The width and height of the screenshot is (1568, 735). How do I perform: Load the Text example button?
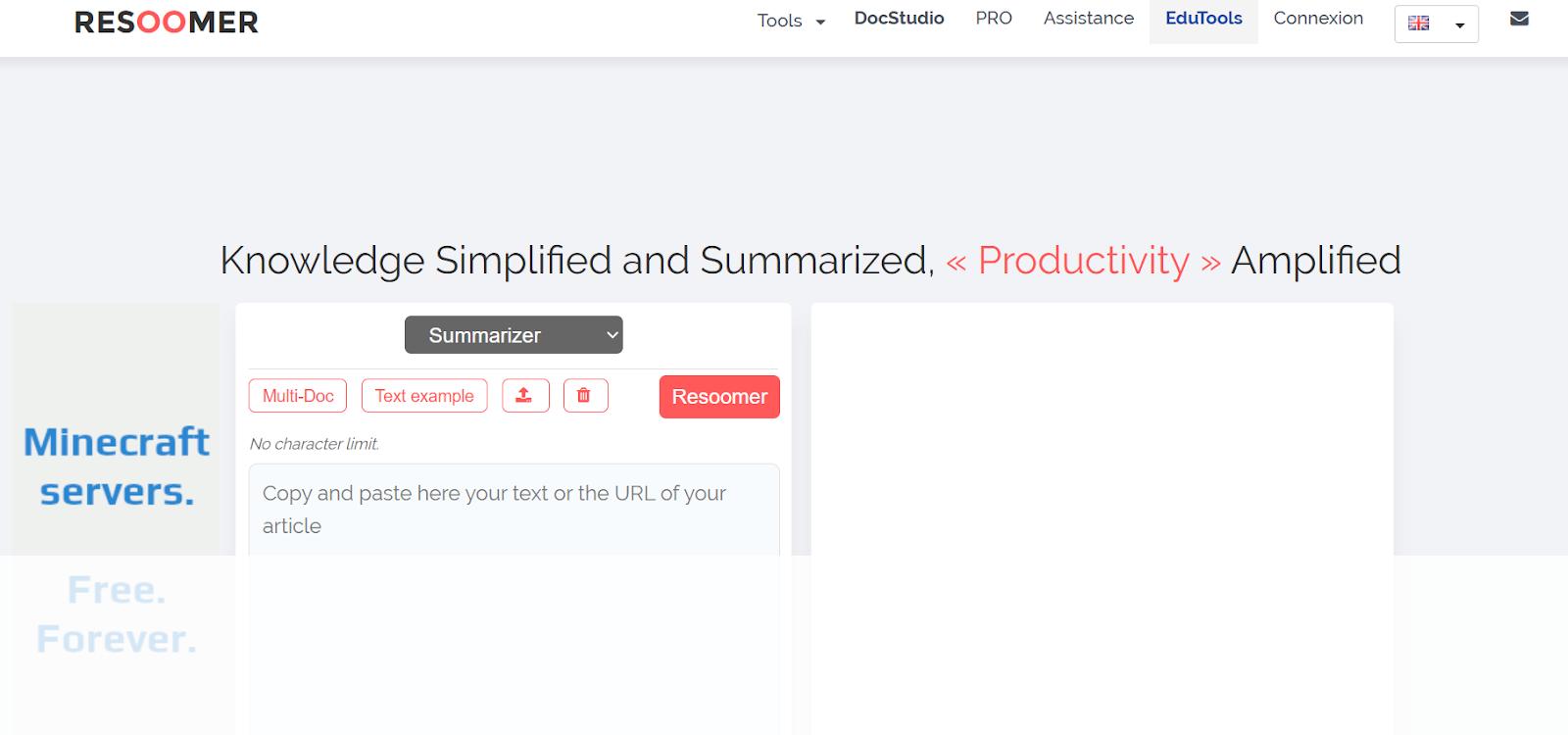[424, 396]
